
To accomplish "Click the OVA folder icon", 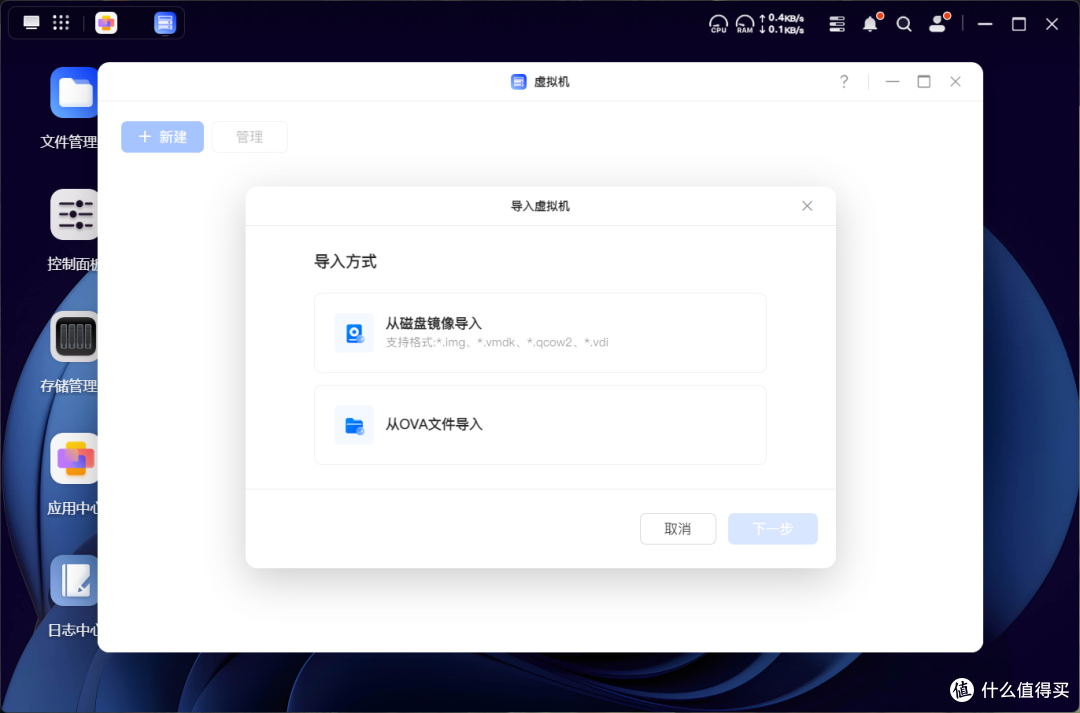I will 354,425.
